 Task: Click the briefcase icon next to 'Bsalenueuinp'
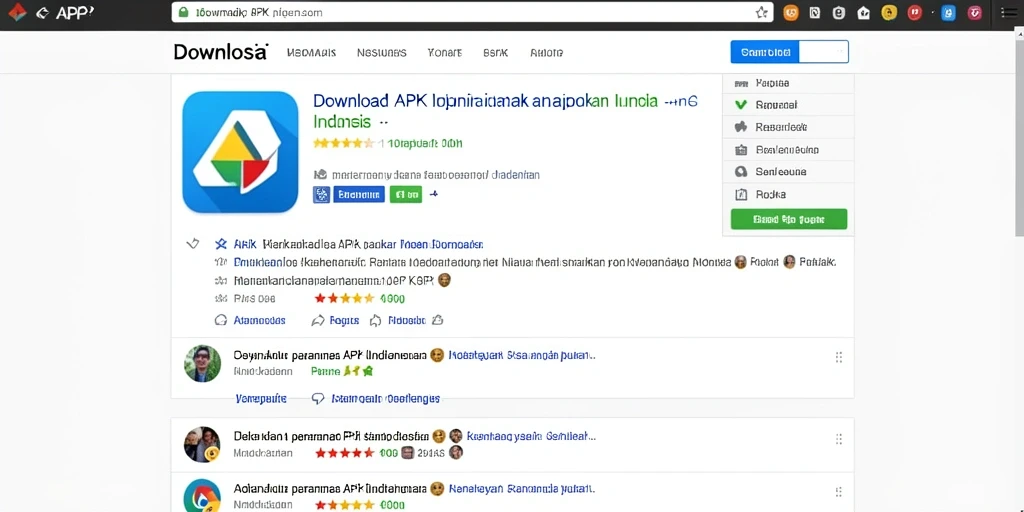pyautogui.click(x=741, y=150)
